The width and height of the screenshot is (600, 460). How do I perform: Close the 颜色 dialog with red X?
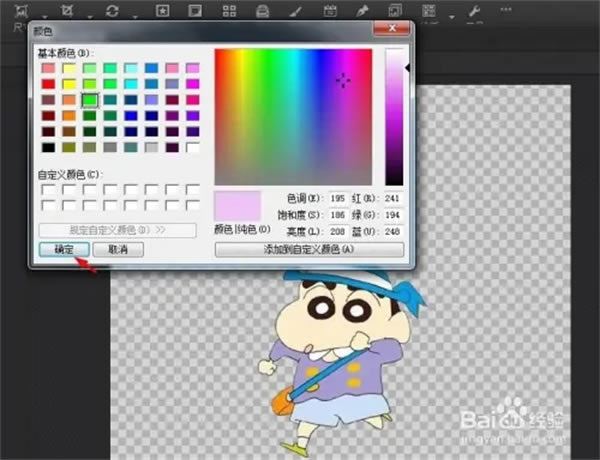click(391, 28)
